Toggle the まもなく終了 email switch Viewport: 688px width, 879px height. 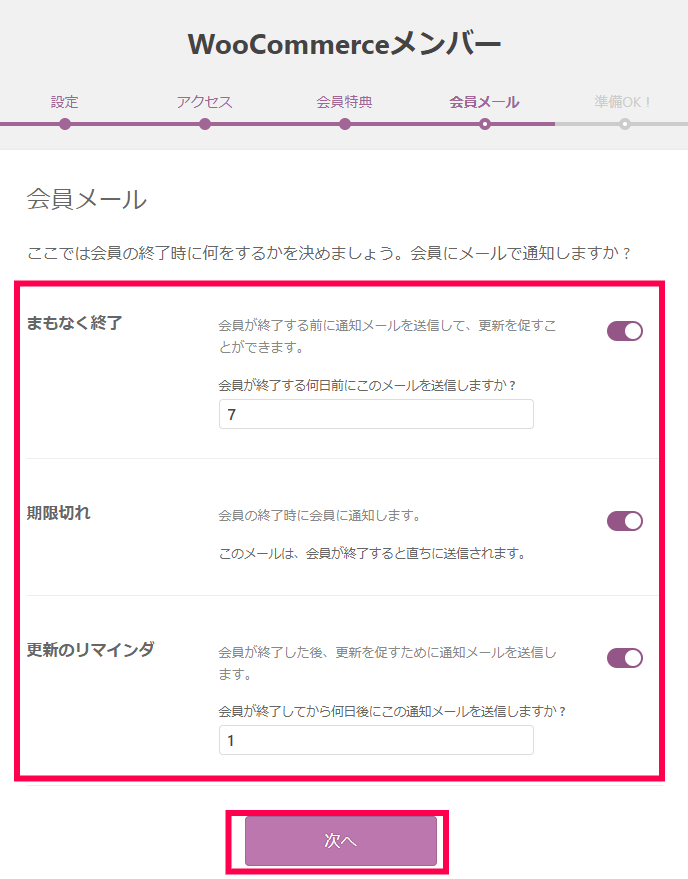[625, 331]
